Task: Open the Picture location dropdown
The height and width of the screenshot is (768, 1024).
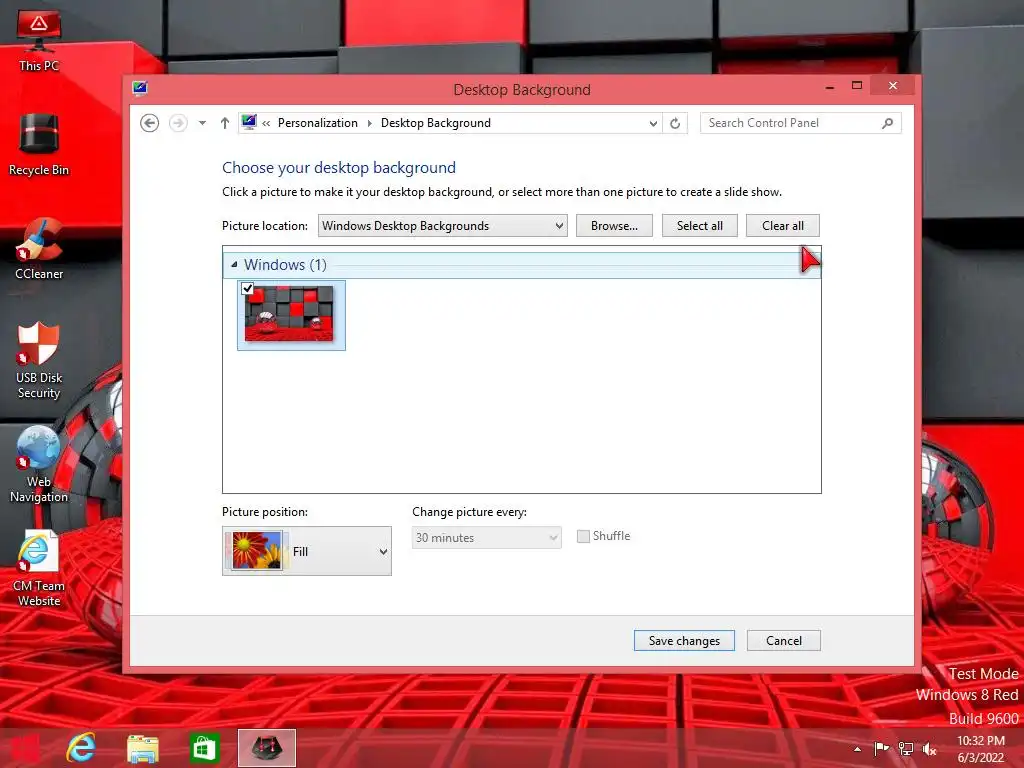Action: point(443,225)
